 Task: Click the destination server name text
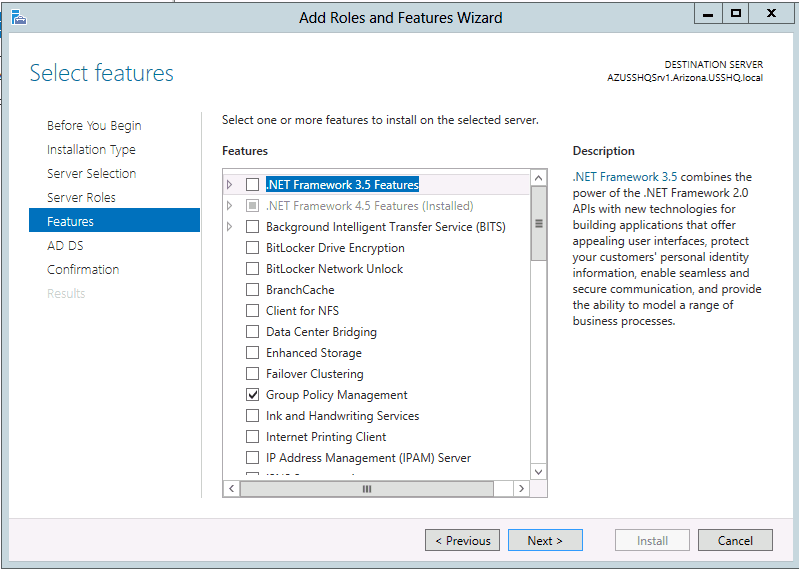point(685,78)
